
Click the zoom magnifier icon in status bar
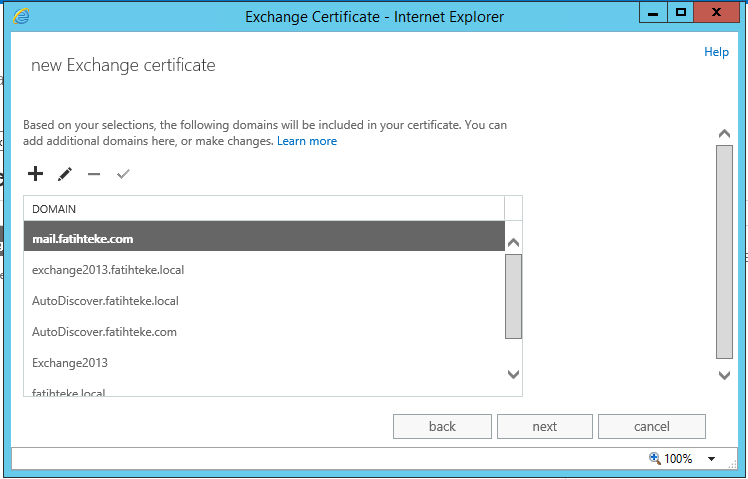pos(655,458)
